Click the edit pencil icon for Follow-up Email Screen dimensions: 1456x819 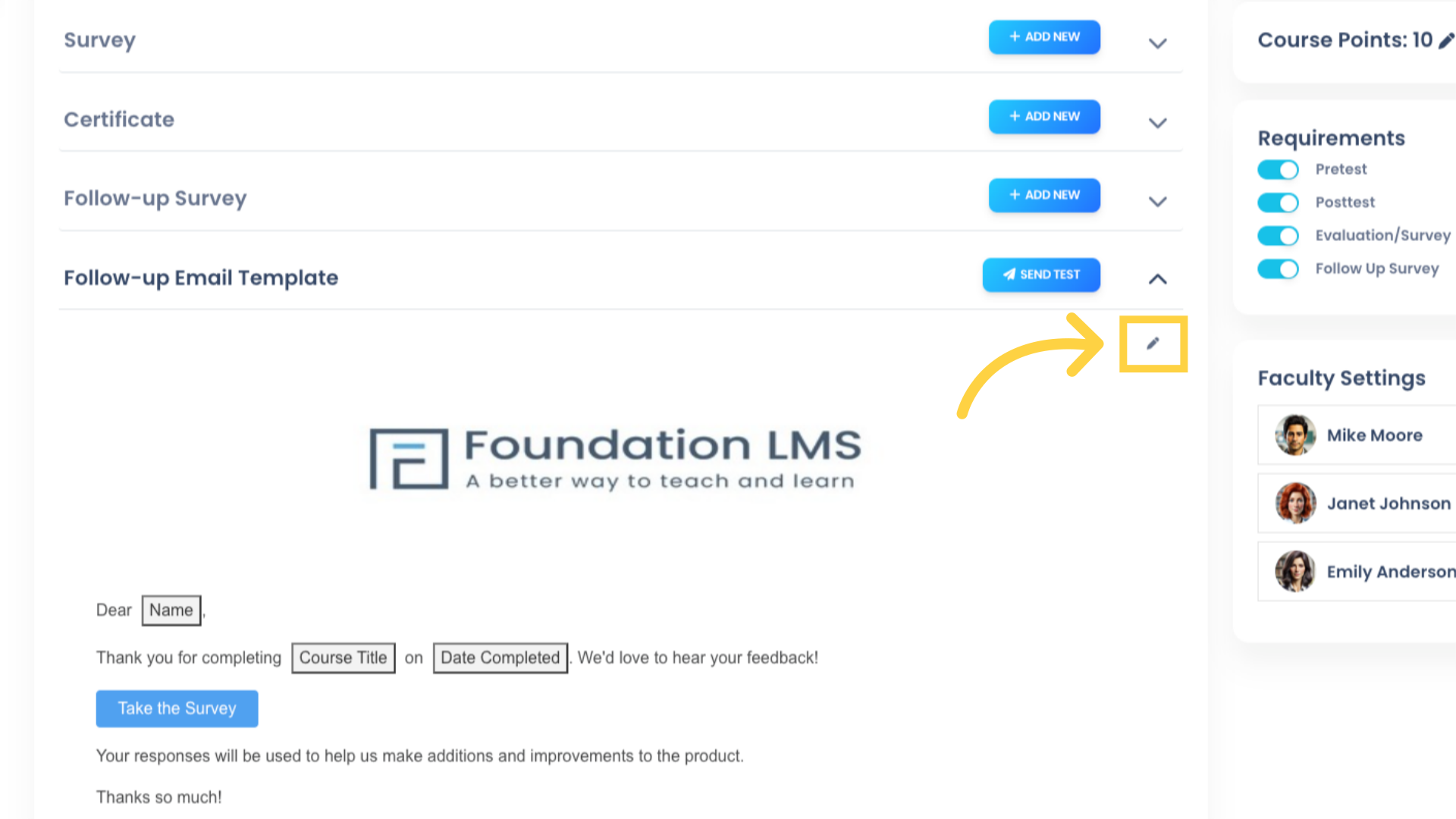point(1152,343)
